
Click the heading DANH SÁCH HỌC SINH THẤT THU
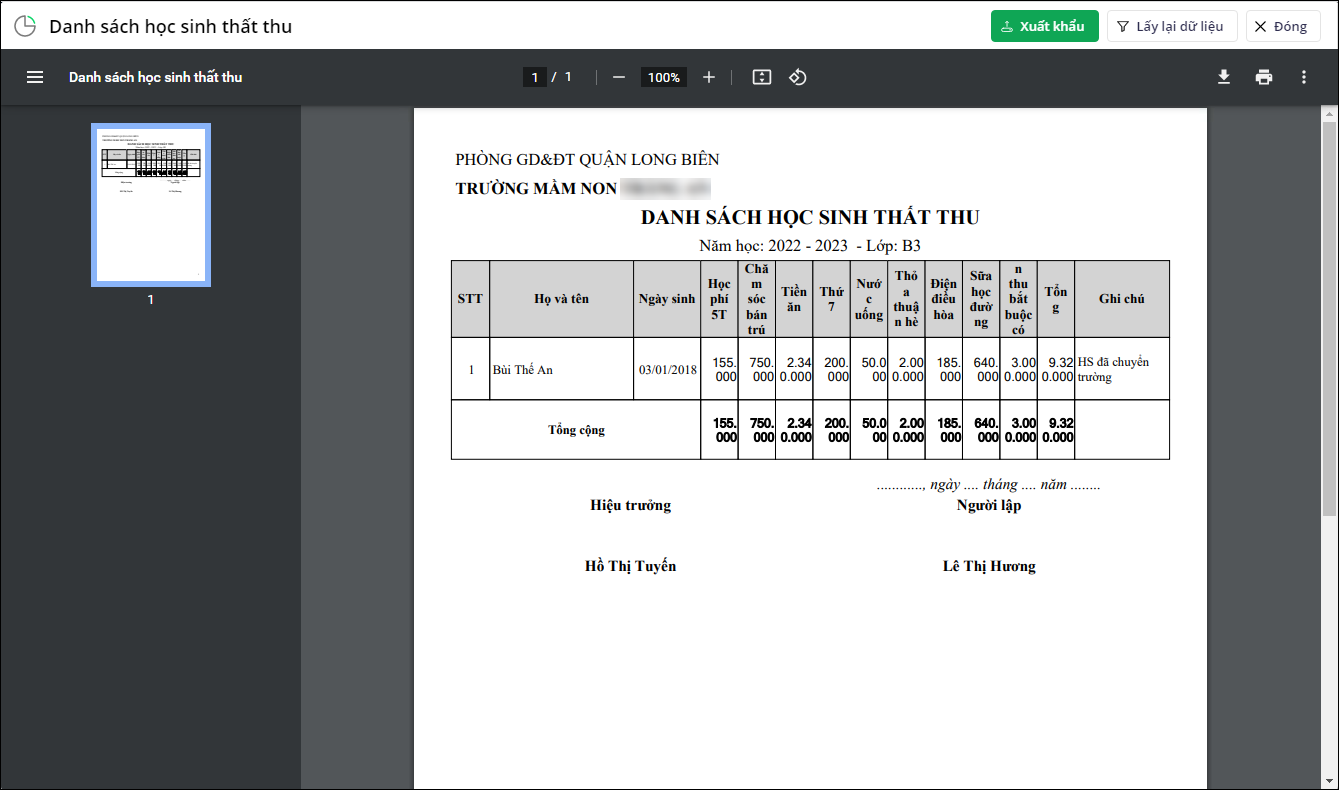810,217
